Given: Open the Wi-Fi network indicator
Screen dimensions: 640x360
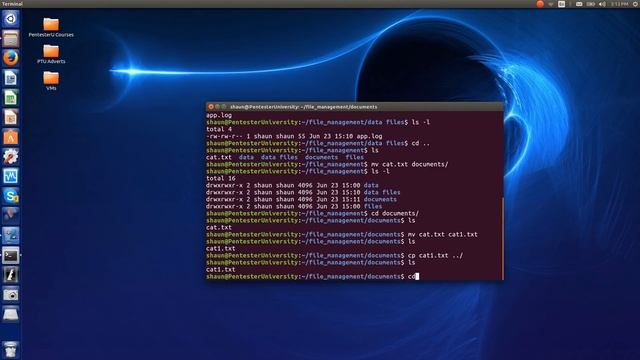Looking at the screenshot, I should click(x=551, y=4).
